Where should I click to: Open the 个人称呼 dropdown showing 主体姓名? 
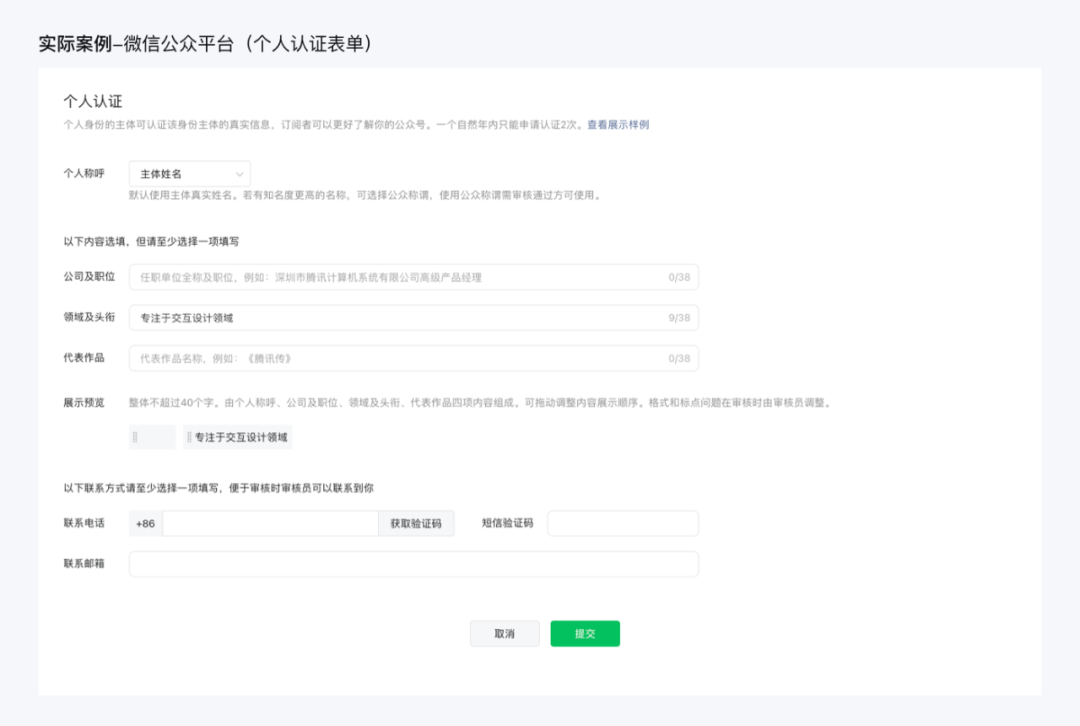(x=189, y=174)
